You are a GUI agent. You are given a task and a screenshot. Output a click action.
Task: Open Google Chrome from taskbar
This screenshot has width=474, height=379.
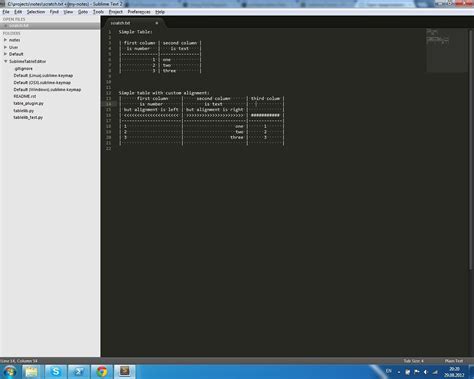(x=102, y=372)
